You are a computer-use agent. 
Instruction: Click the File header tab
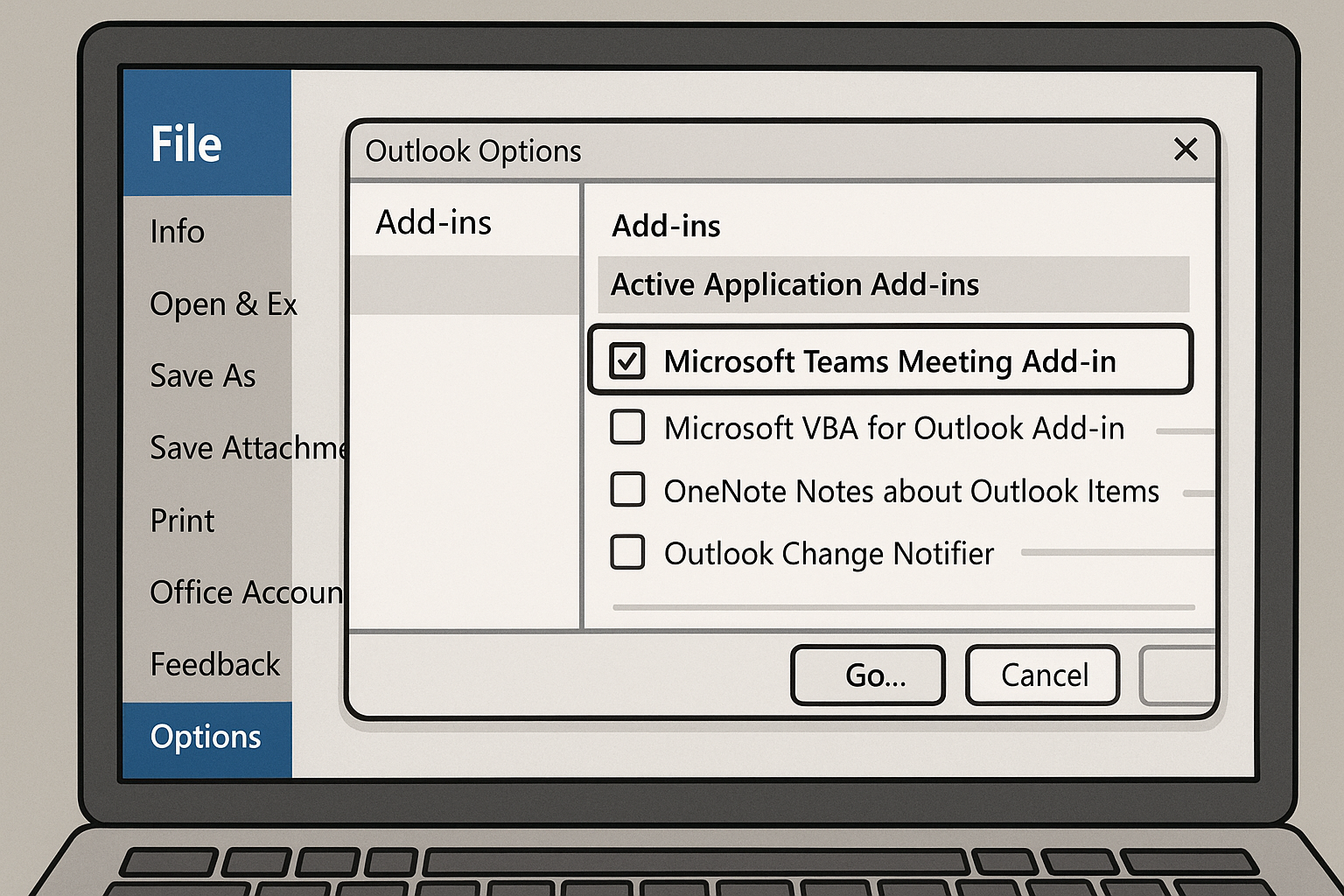207,133
